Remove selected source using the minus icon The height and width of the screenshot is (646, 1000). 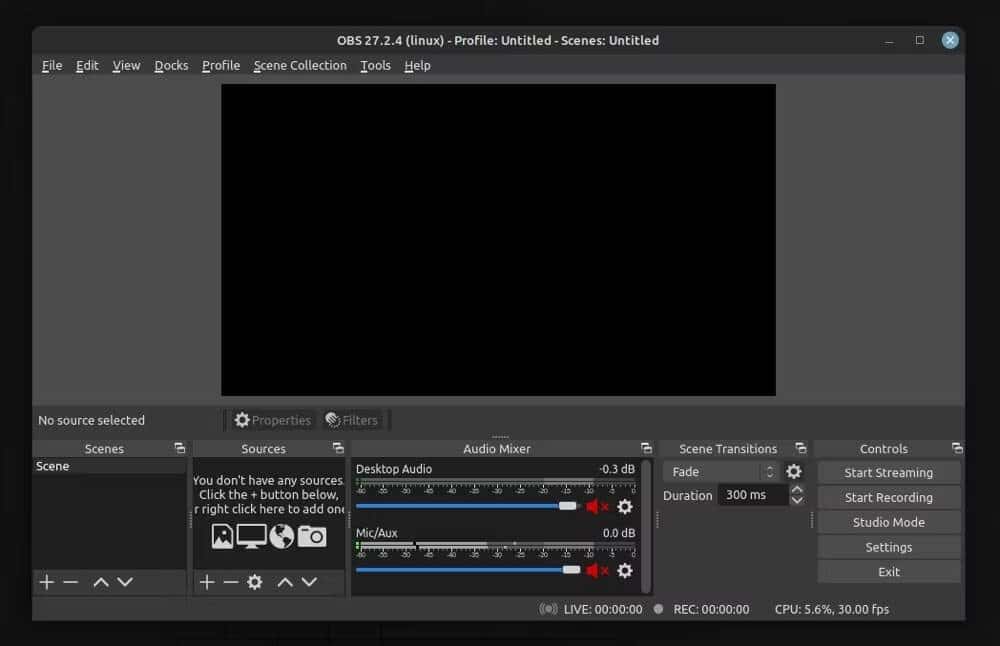(x=231, y=582)
